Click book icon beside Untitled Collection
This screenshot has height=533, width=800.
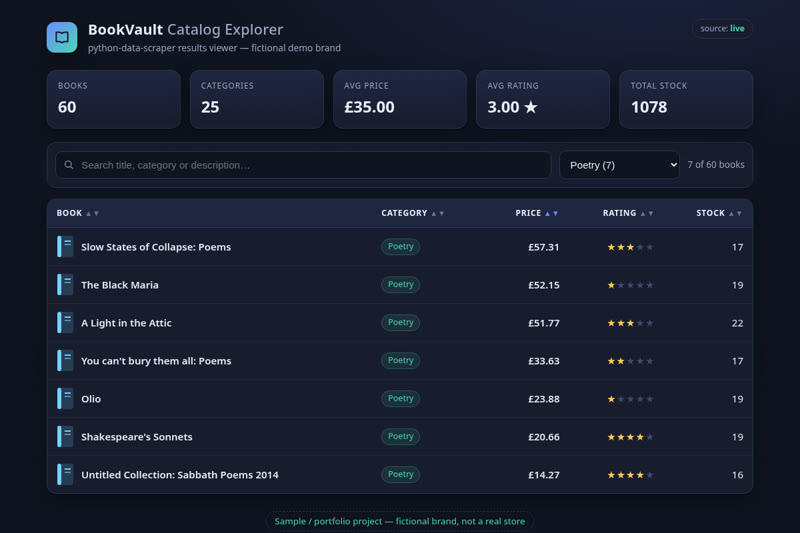(65, 474)
